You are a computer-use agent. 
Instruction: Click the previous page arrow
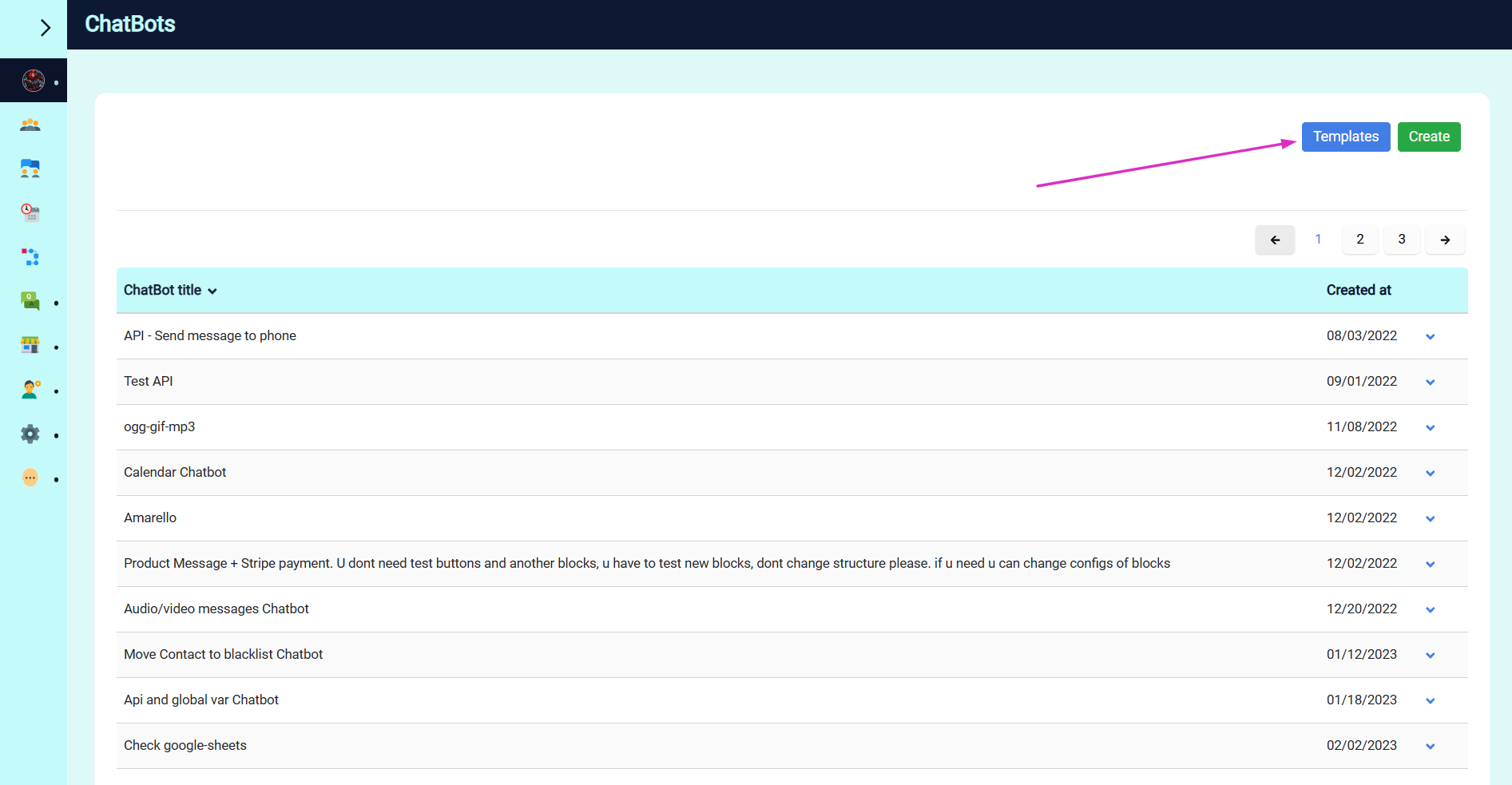(x=1275, y=240)
